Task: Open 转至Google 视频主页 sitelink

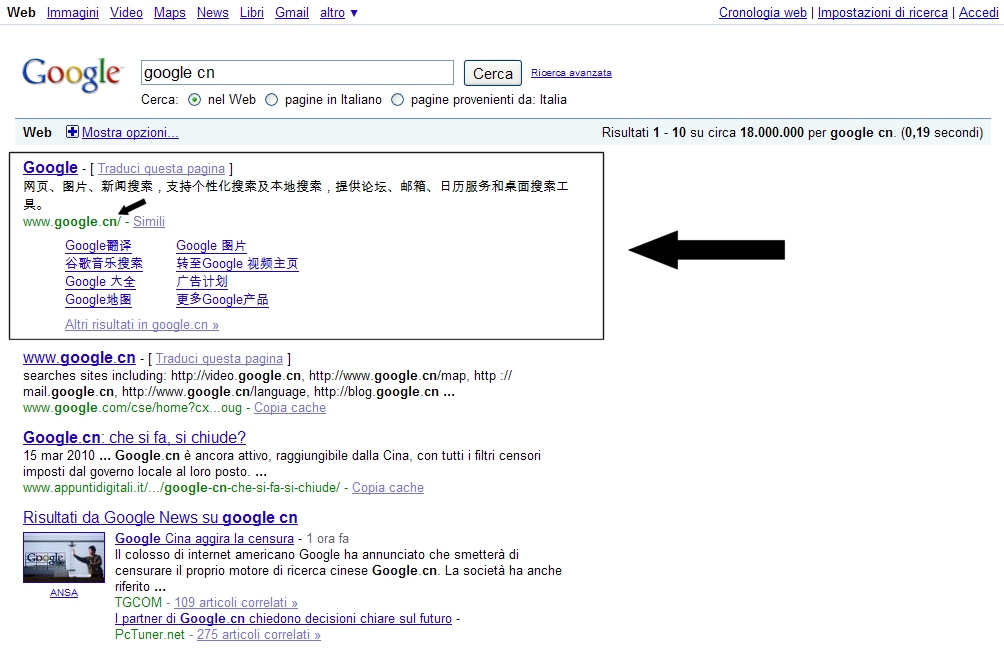Action: [x=238, y=264]
